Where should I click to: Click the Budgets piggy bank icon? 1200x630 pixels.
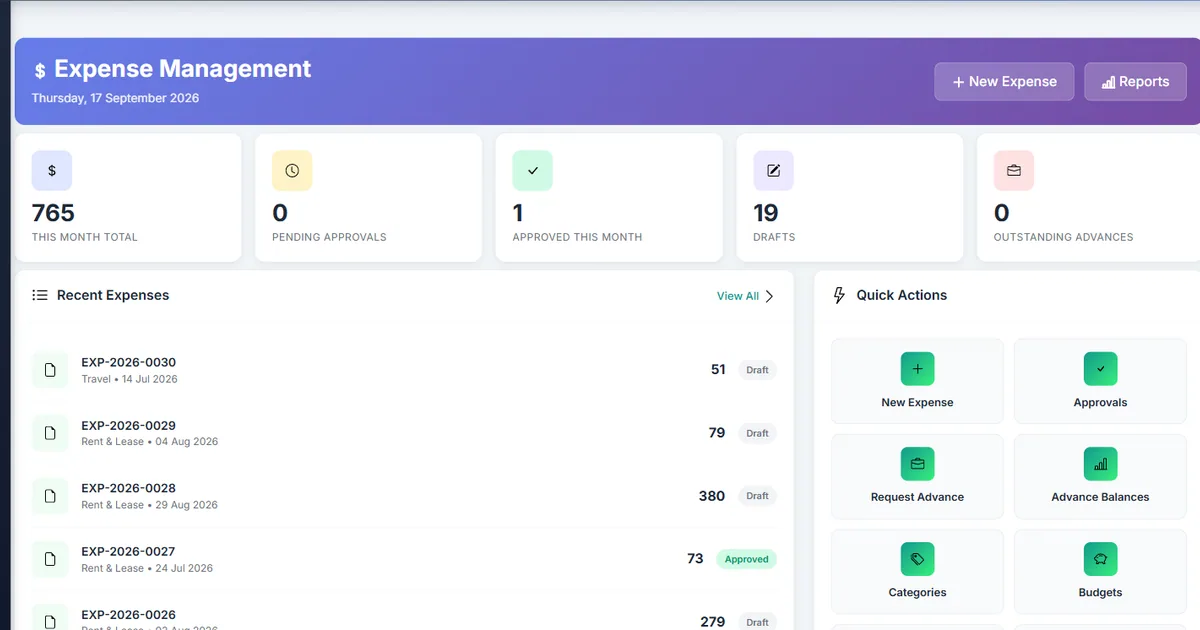tap(1100, 559)
